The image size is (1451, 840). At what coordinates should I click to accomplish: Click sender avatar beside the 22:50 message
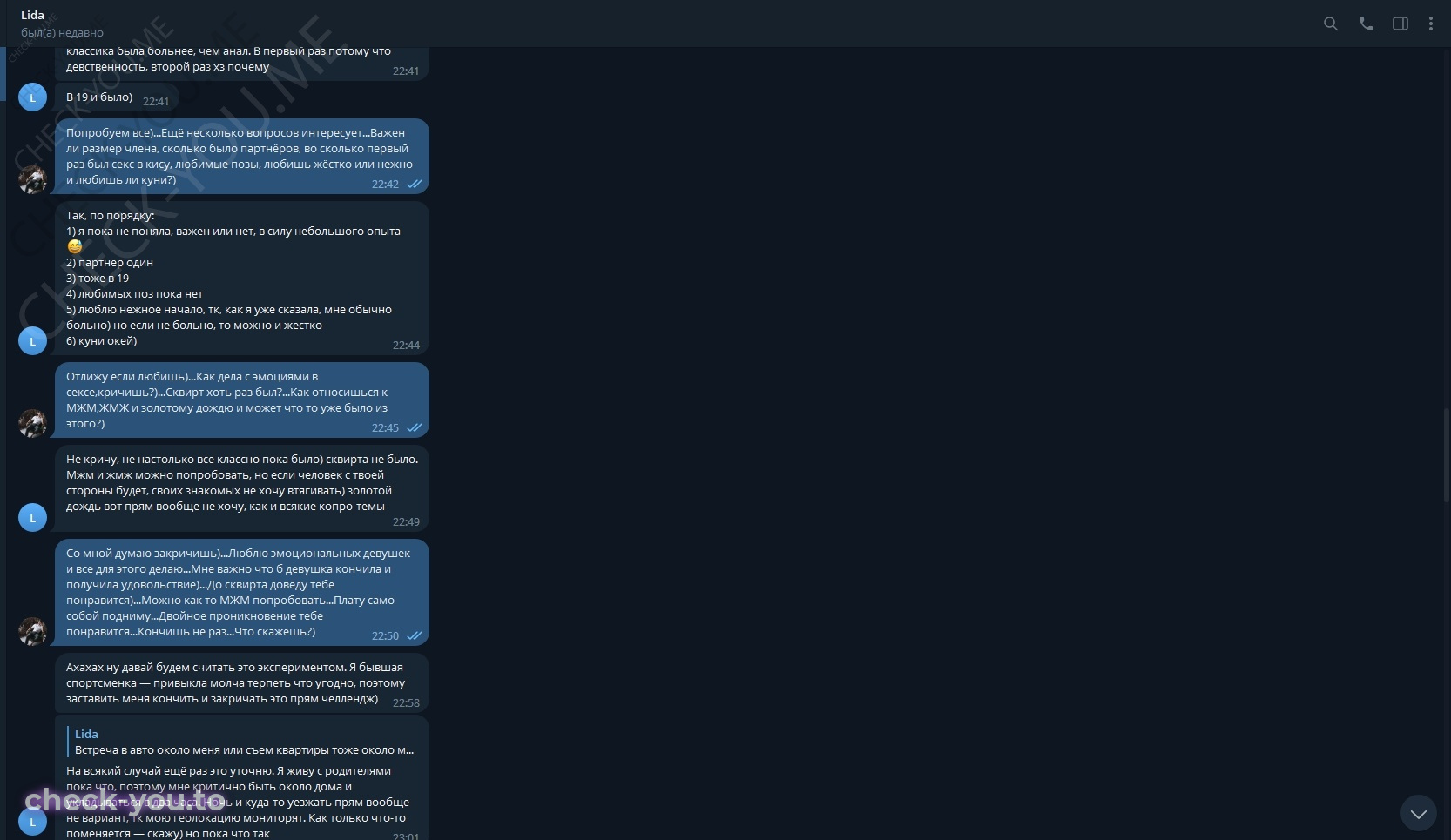tap(32, 631)
